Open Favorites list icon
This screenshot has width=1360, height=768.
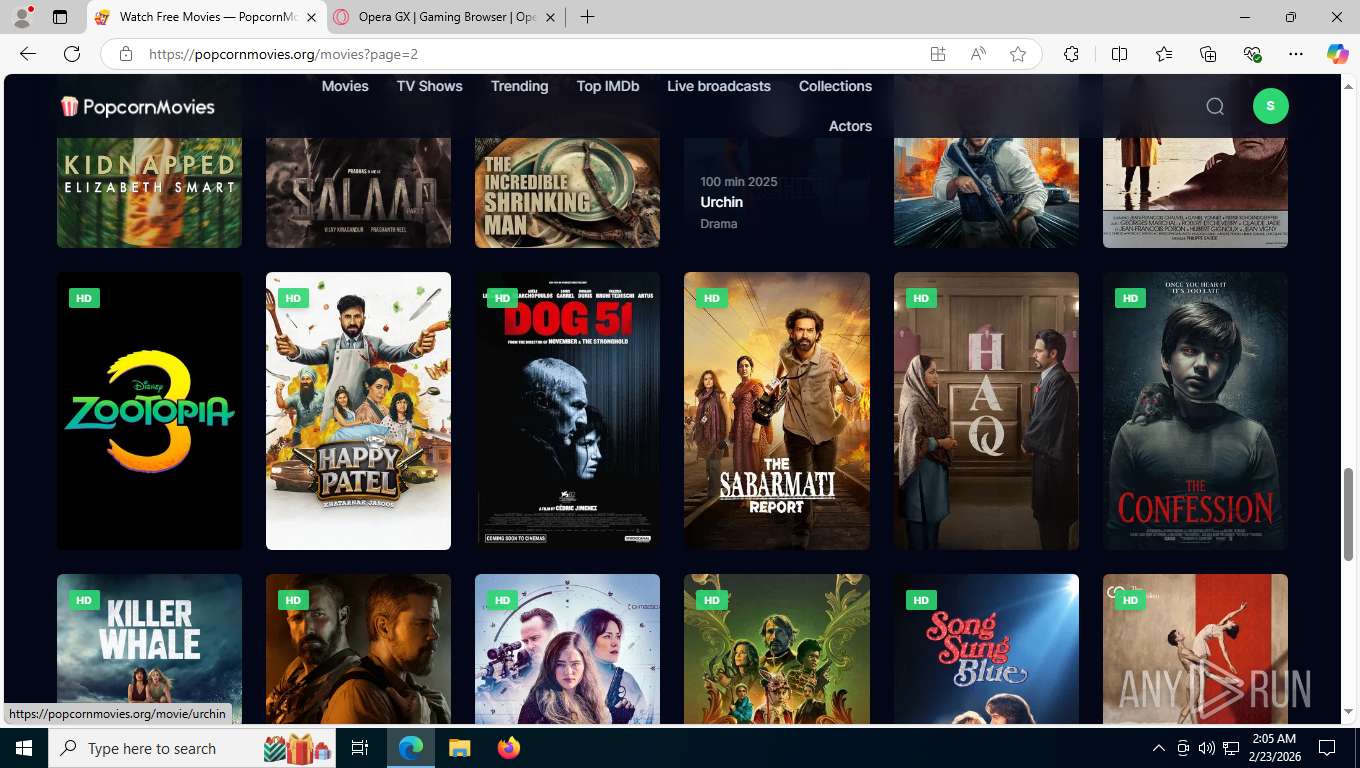tap(1164, 54)
